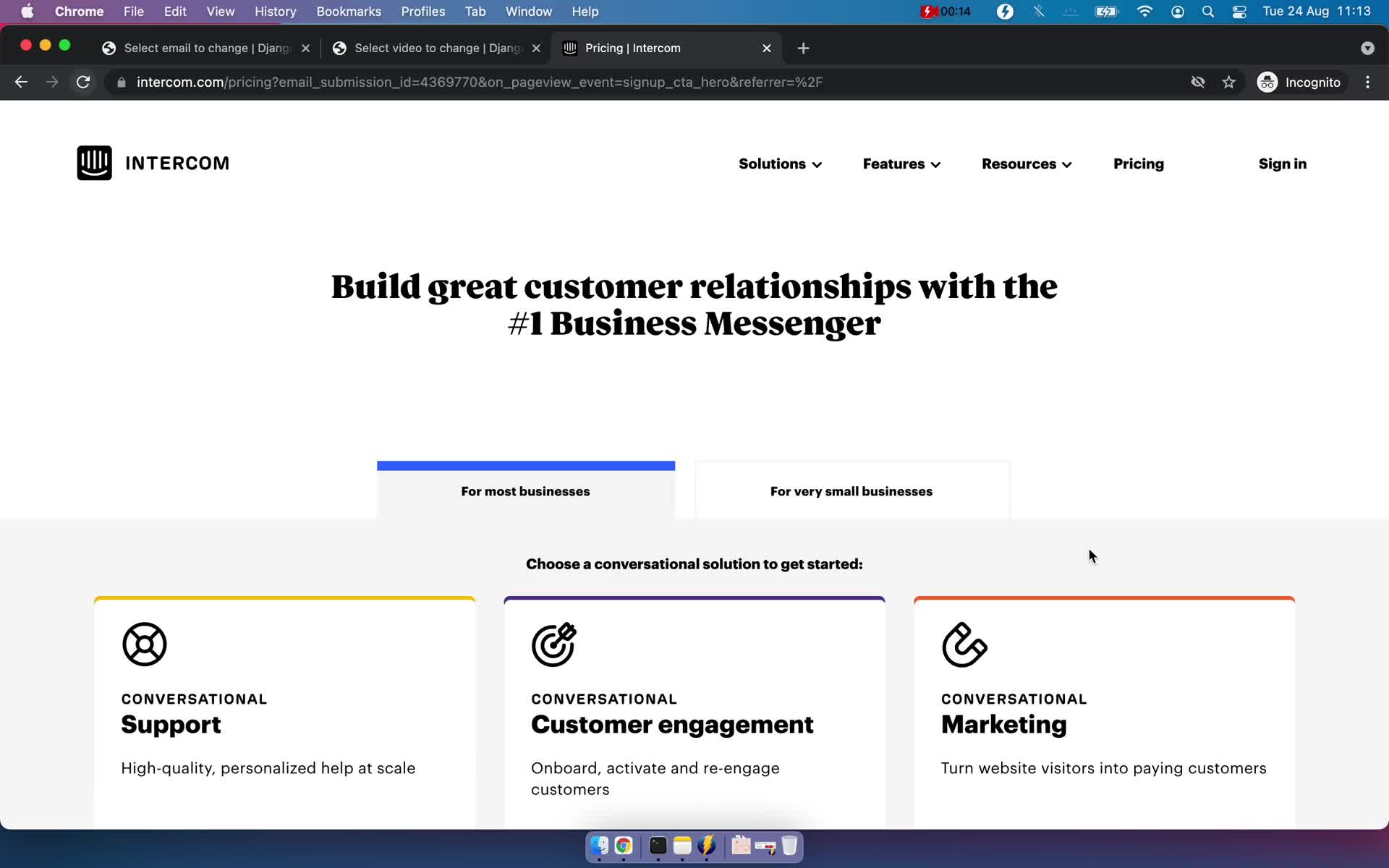Switch to For very small businesses tab
The image size is (1389, 868).
851,491
